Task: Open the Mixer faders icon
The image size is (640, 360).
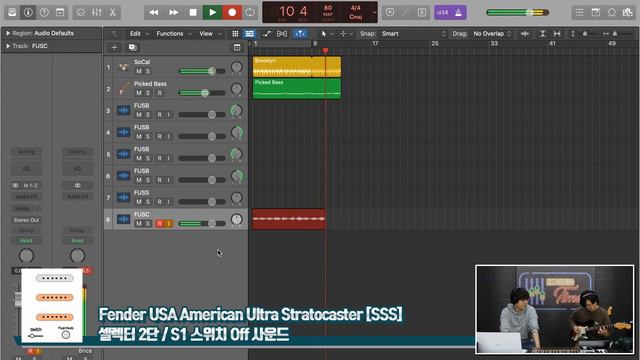Action: 97,13
